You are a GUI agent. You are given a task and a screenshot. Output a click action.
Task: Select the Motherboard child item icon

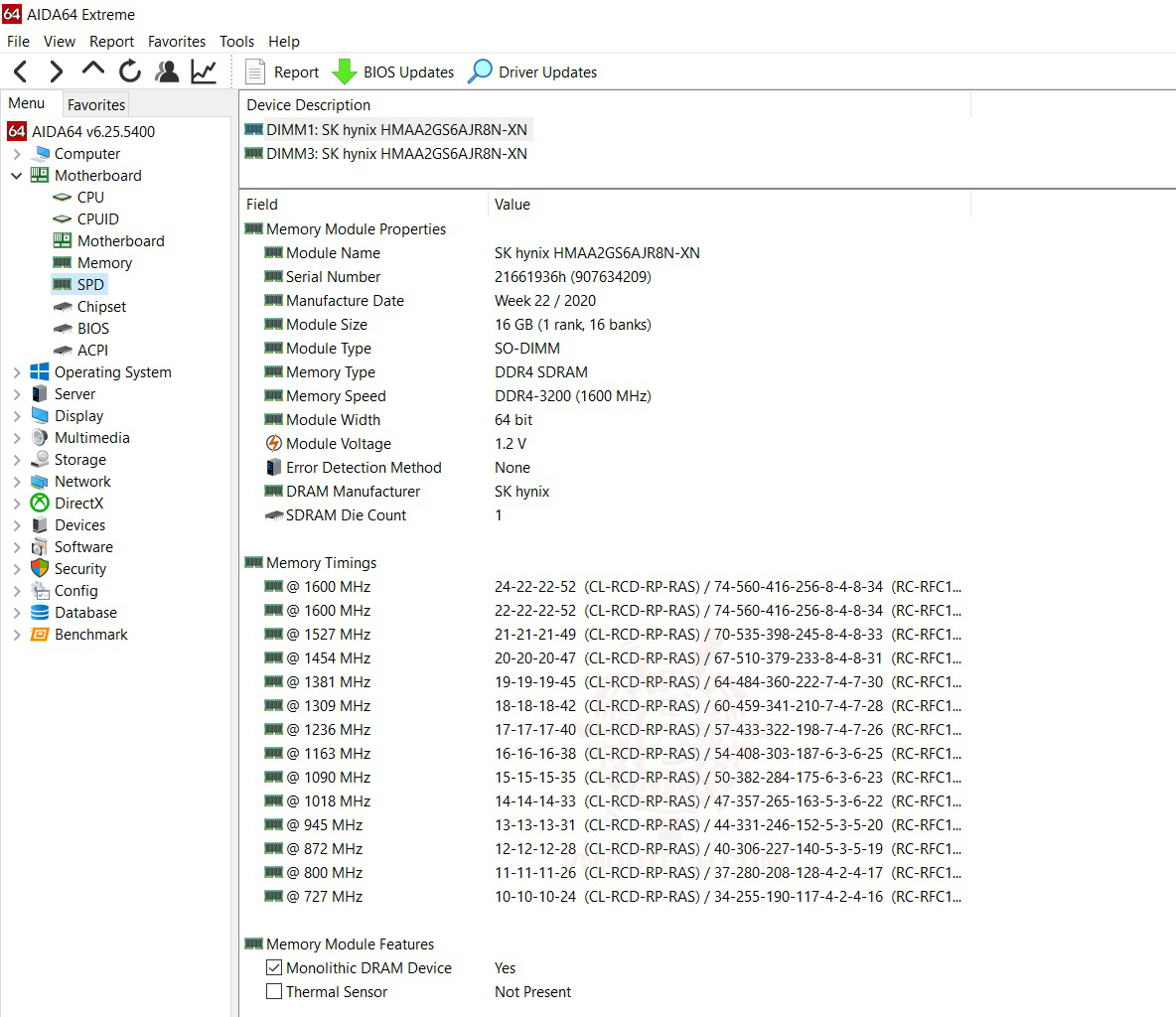tap(63, 240)
